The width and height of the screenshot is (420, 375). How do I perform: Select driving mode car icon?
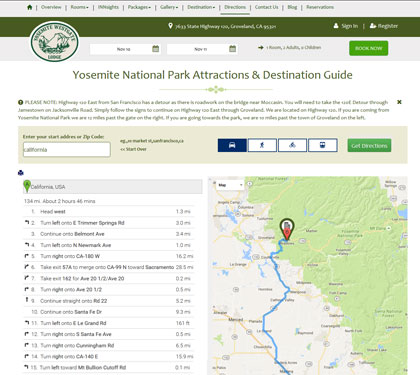[232, 145]
